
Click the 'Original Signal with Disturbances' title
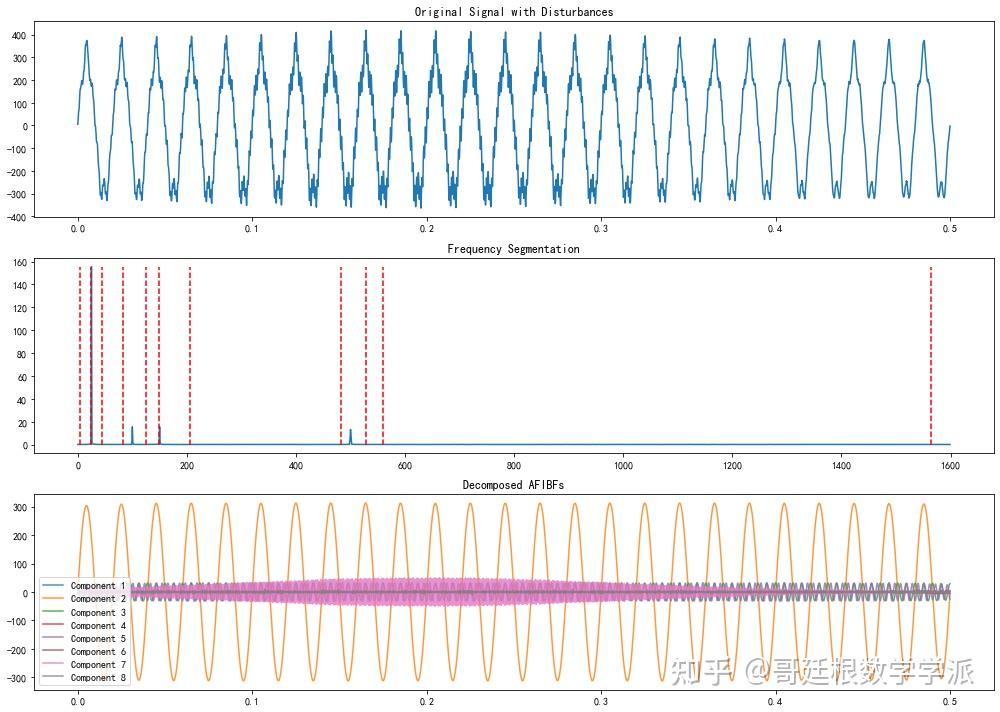(x=513, y=11)
